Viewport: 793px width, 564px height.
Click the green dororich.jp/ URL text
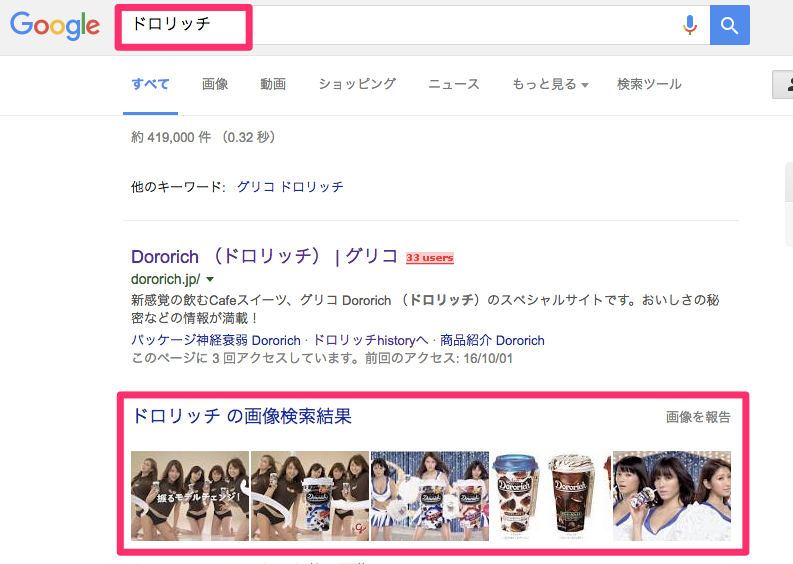(165, 279)
